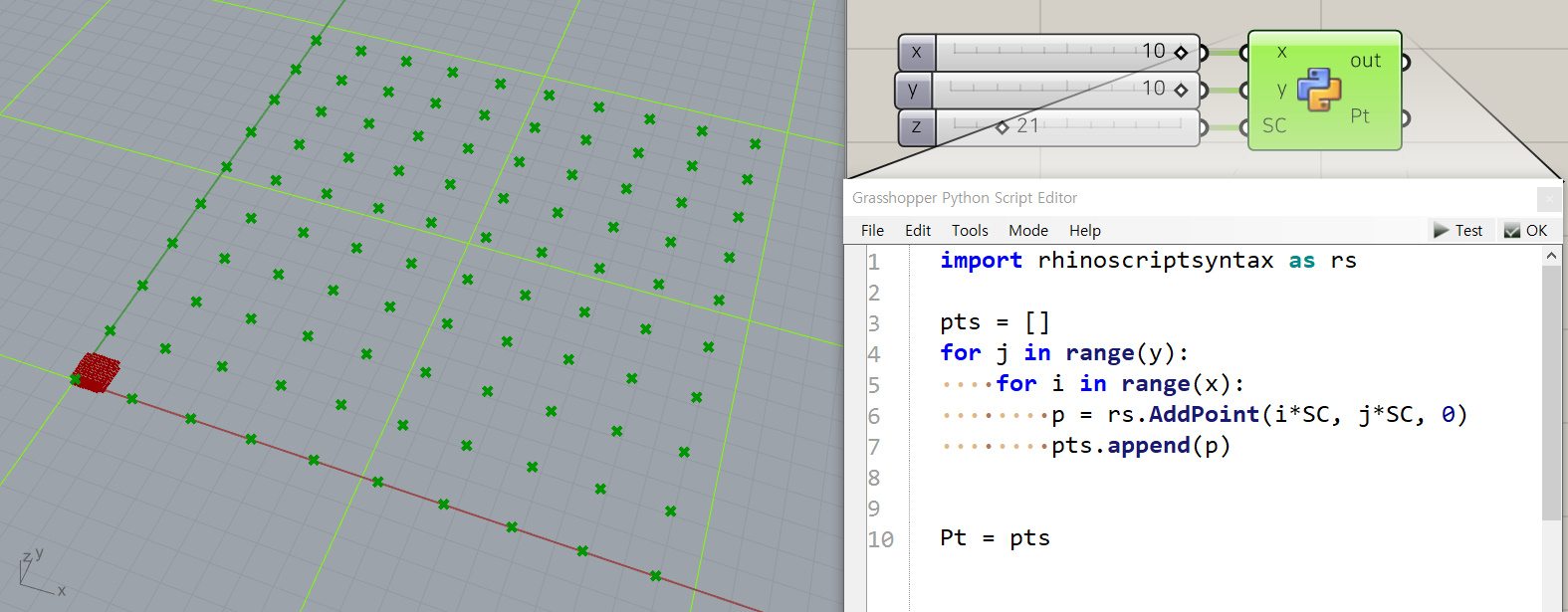Click the x input parameter on Python component
The height and width of the screenshot is (612, 1568).
pyautogui.click(x=1281, y=52)
